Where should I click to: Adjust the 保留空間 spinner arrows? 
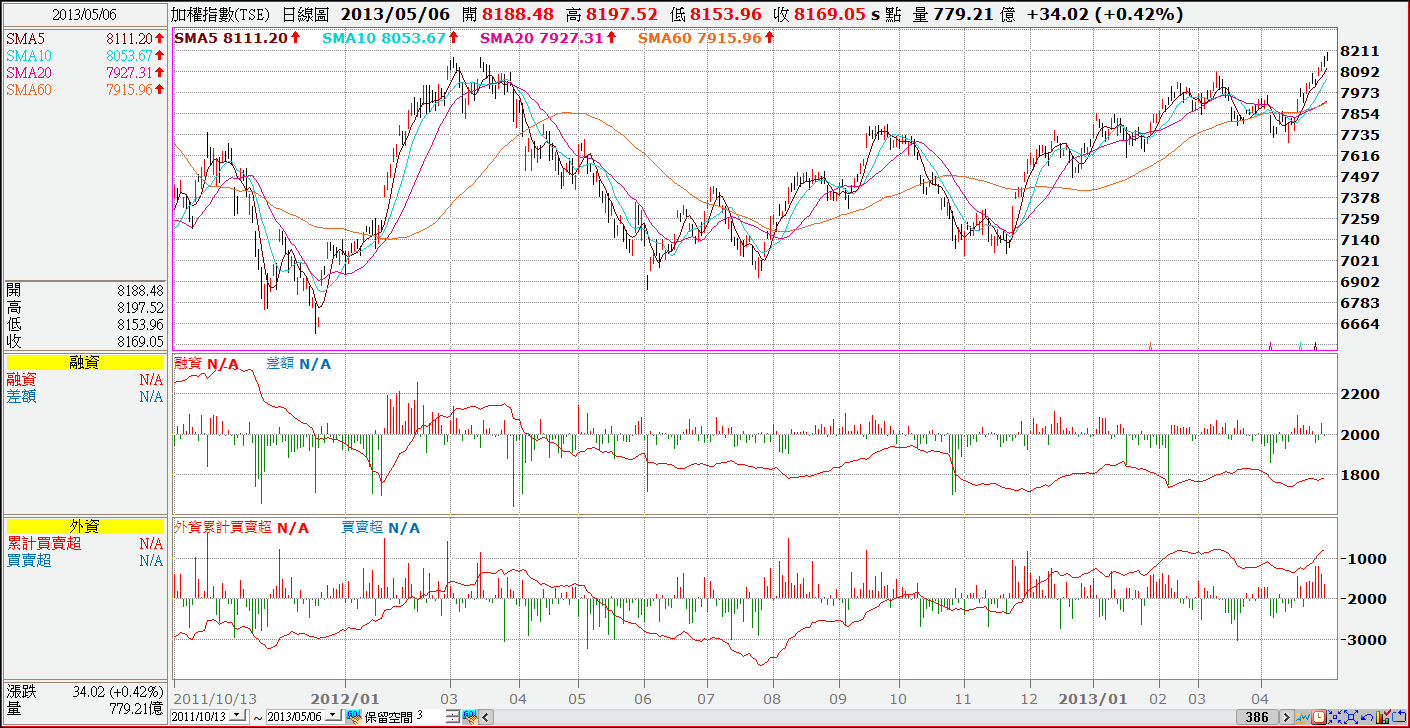[453, 717]
